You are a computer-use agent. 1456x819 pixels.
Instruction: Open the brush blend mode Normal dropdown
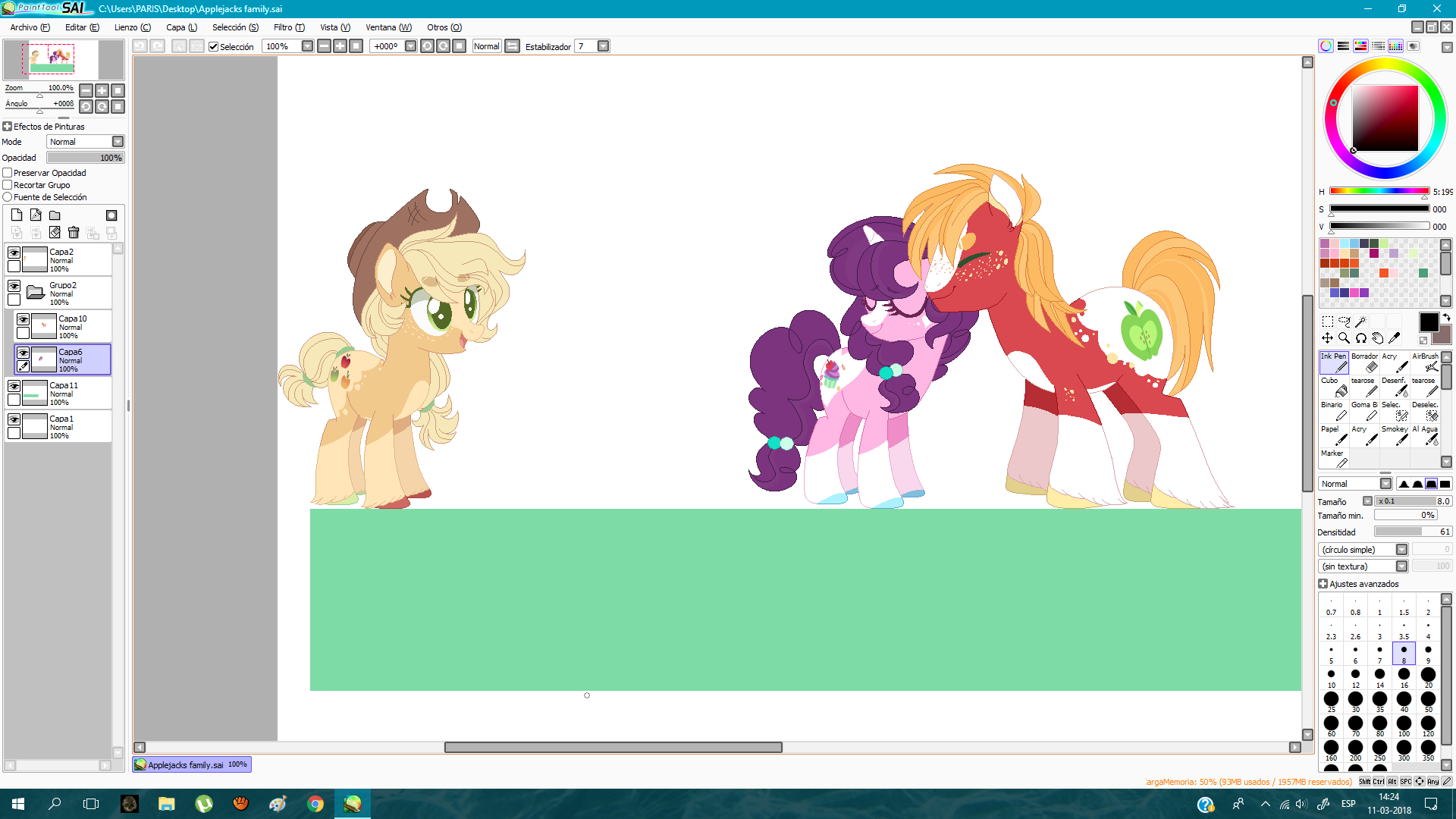click(1385, 484)
